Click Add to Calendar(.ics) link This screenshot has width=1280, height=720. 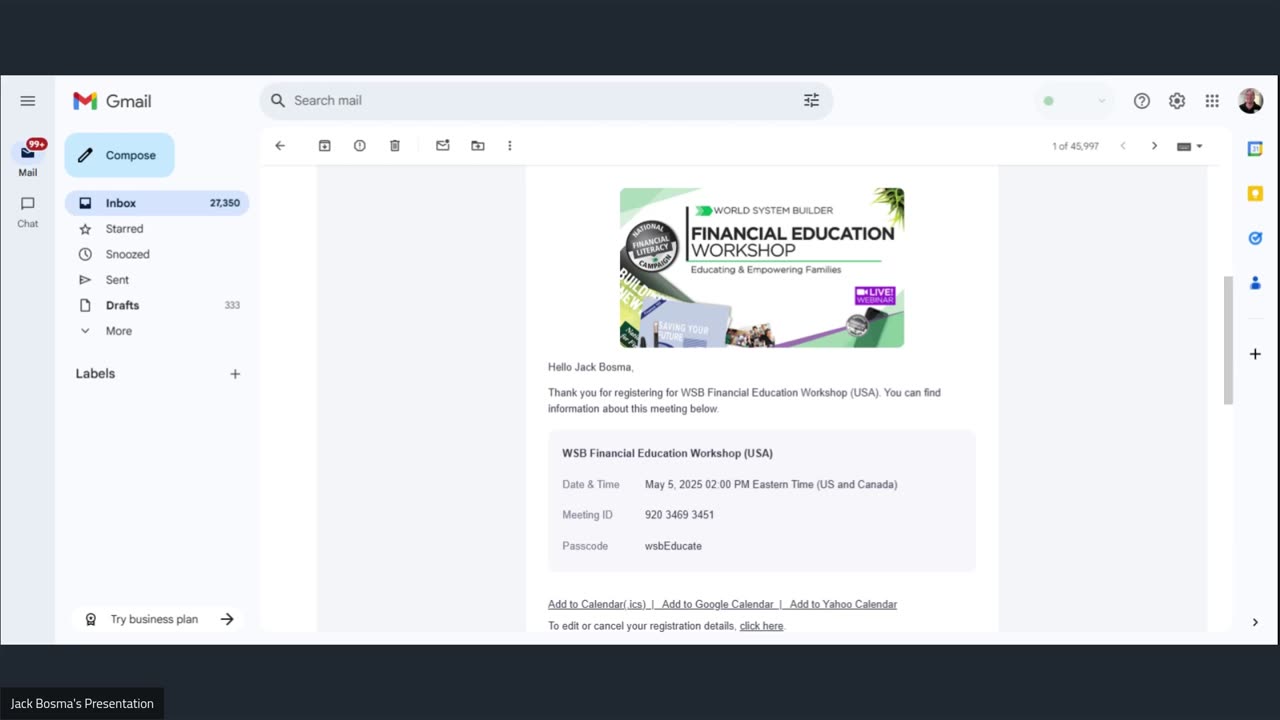[599, 604]
